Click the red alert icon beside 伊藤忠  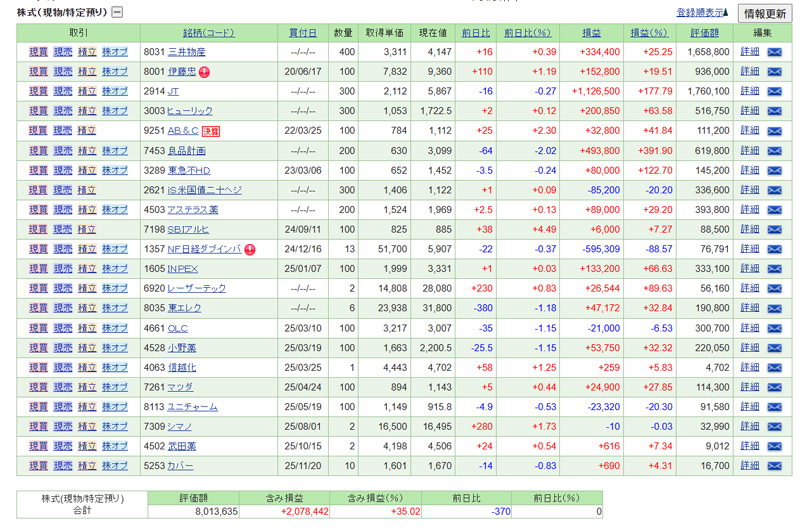(x=205, y=72)
